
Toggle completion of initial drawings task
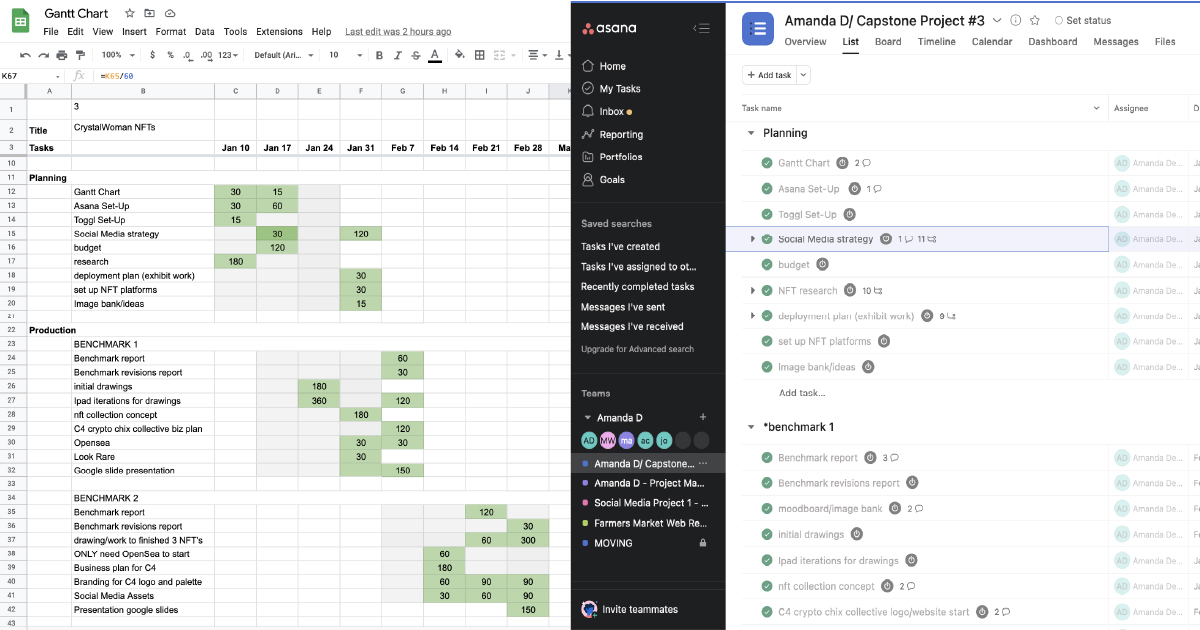[x=767, y=535]
